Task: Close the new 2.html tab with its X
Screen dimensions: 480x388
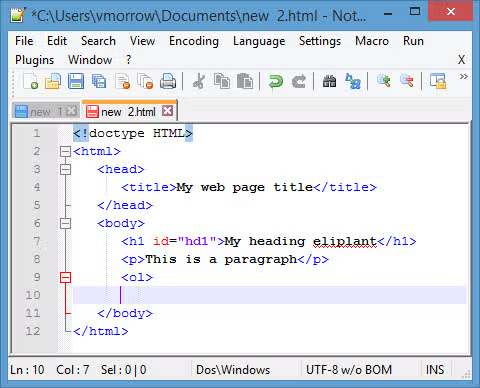Action: click(x=168, y=111)
